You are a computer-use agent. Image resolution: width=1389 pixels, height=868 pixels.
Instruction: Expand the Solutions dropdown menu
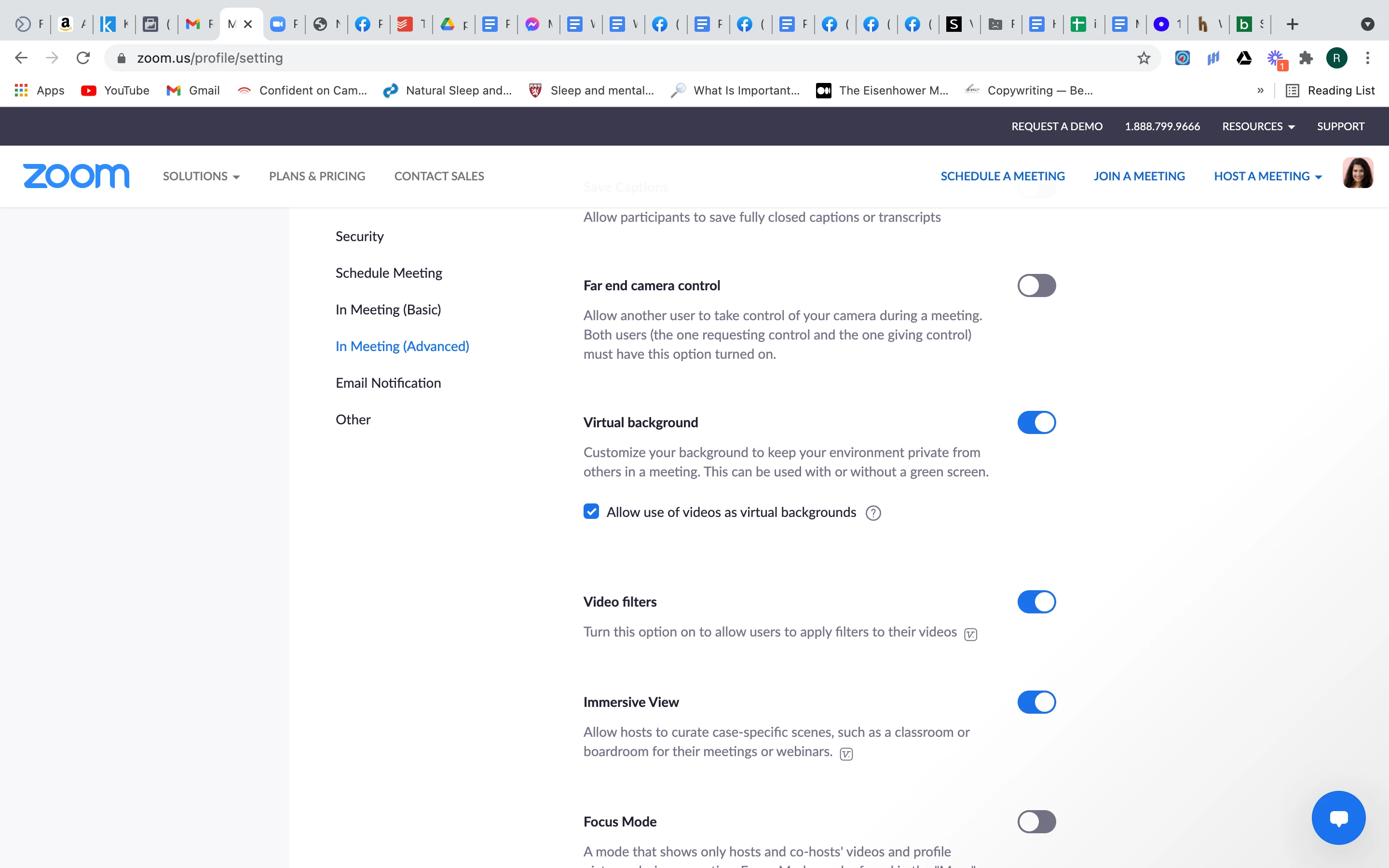(201, 176)
